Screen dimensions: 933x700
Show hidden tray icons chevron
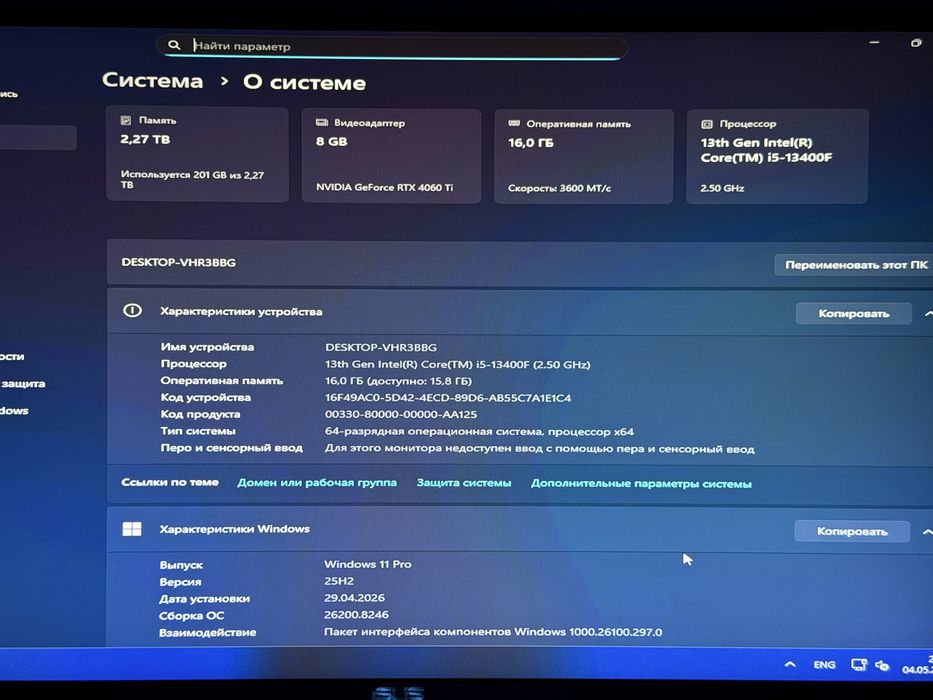(x=790, y=664)
